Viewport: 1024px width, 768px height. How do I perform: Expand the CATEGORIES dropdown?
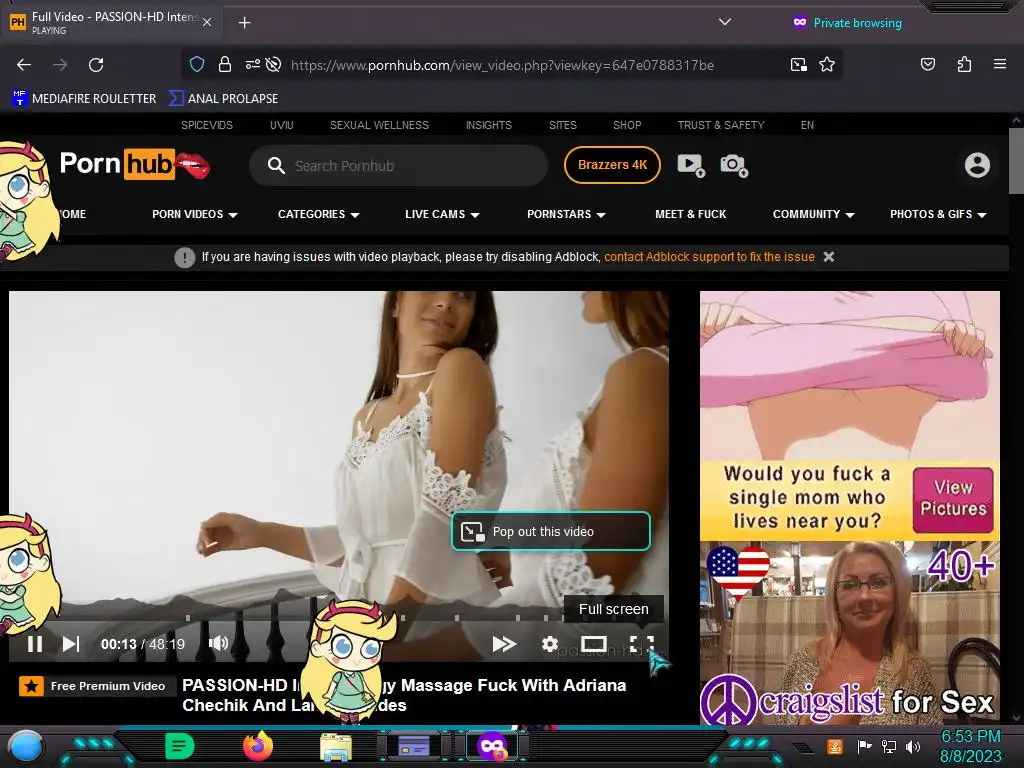(319, 214)
